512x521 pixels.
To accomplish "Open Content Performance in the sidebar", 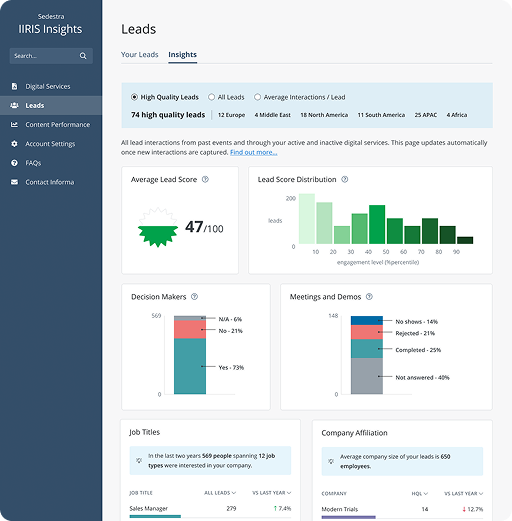I will point(51,124).
